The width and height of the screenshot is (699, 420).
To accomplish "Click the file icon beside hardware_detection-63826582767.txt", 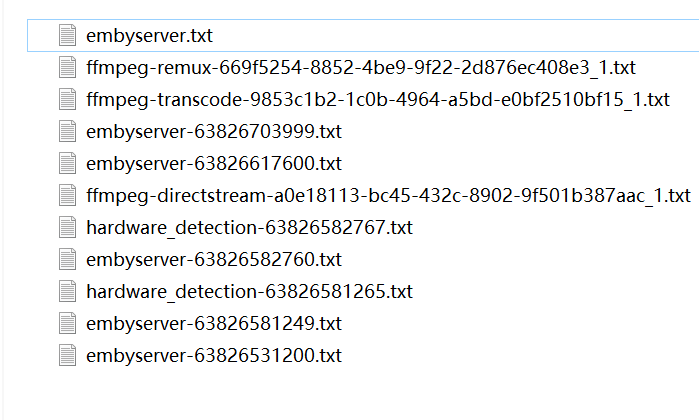I will 68,228.
